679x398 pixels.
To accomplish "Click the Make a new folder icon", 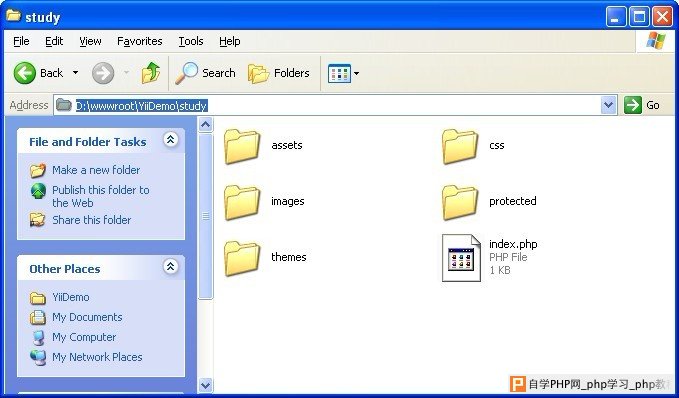I will 38,170.
